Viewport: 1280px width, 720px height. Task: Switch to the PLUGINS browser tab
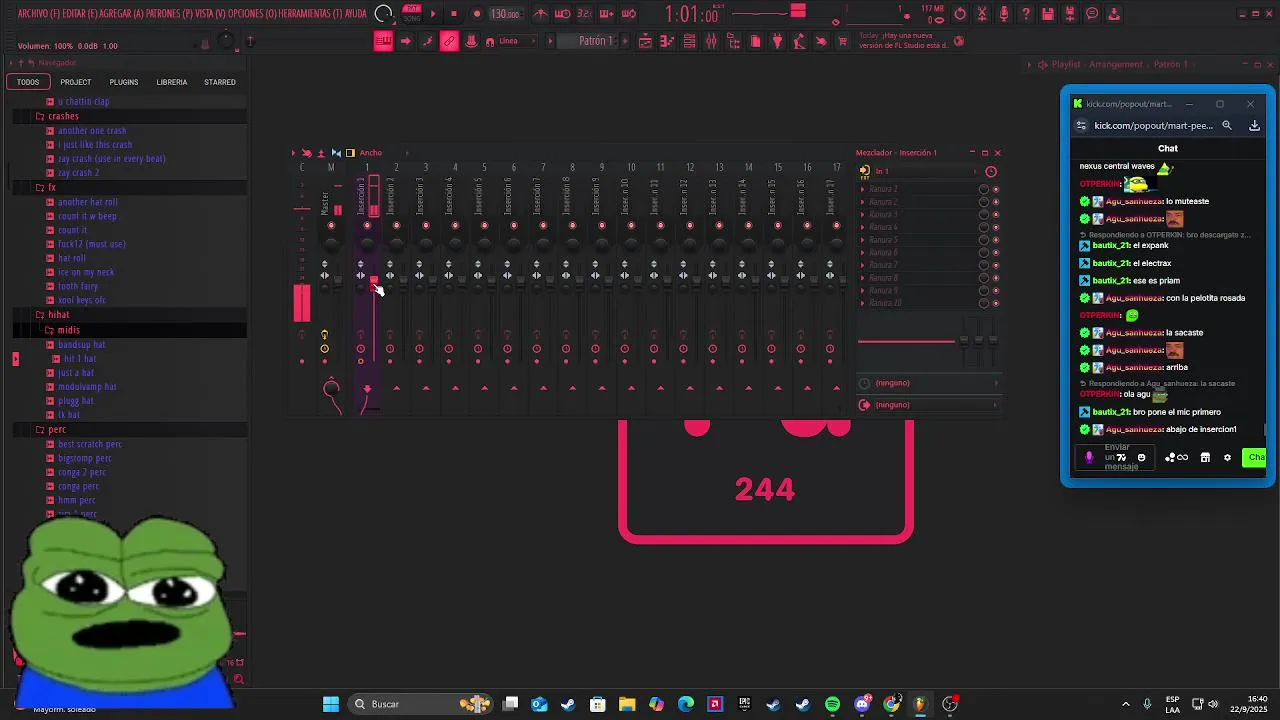tap(124, 82)
